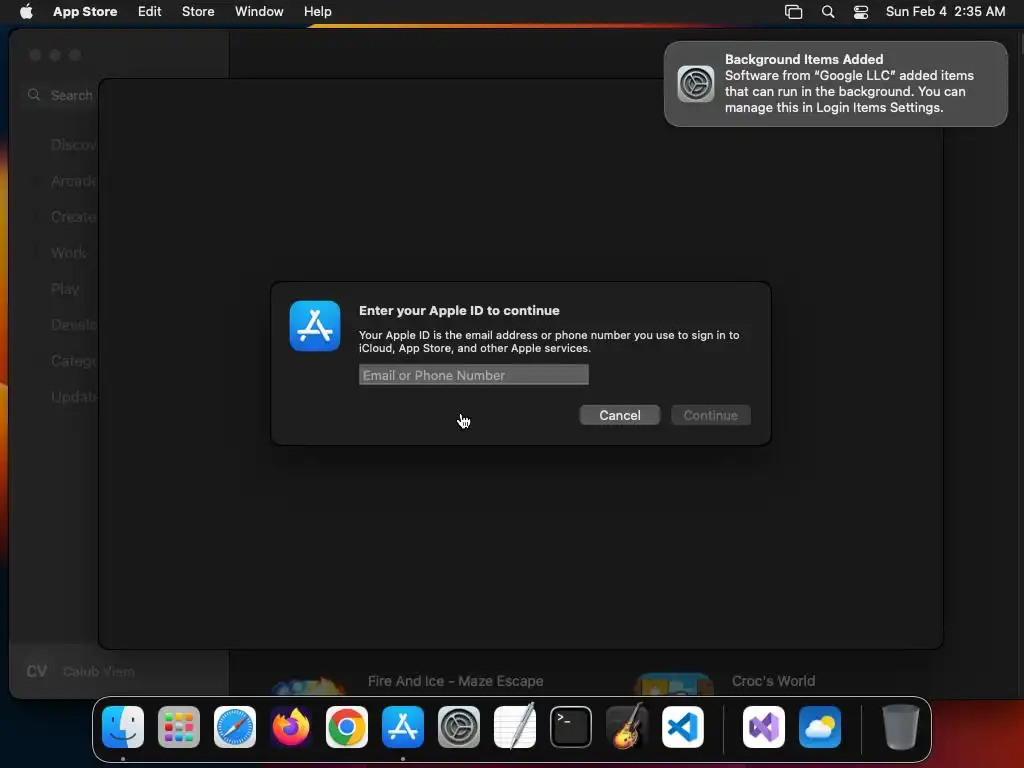
Task: Select Updates in the App Store sidebar
Action: (73, 396)
